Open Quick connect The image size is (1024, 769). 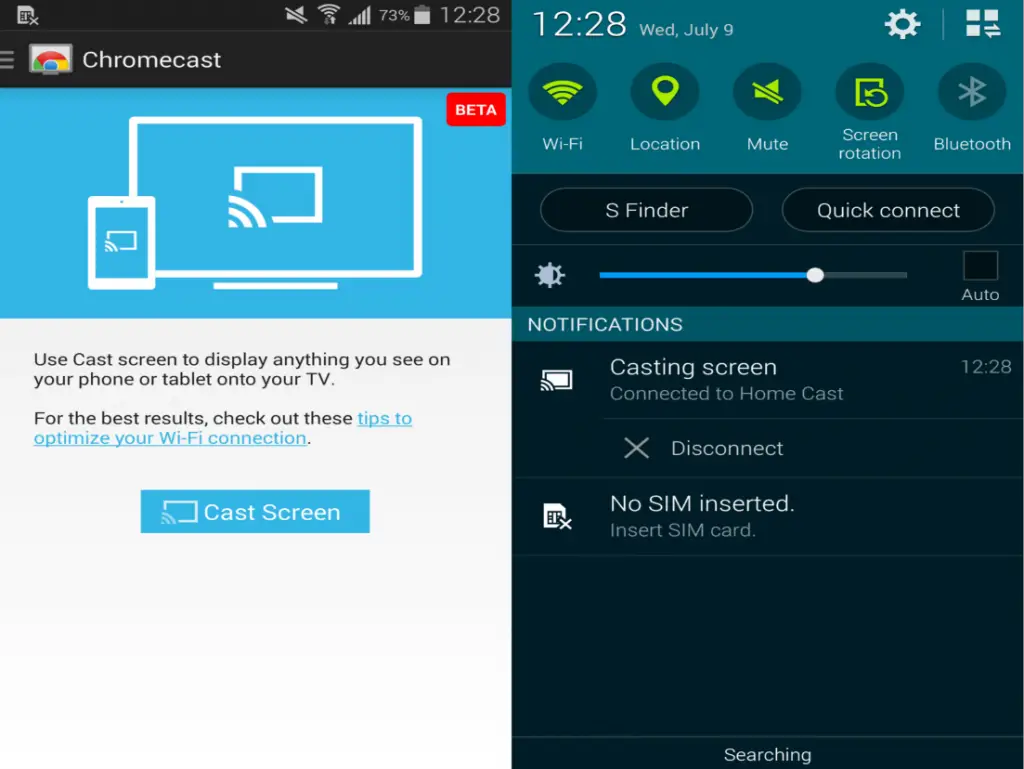(888, 210)
